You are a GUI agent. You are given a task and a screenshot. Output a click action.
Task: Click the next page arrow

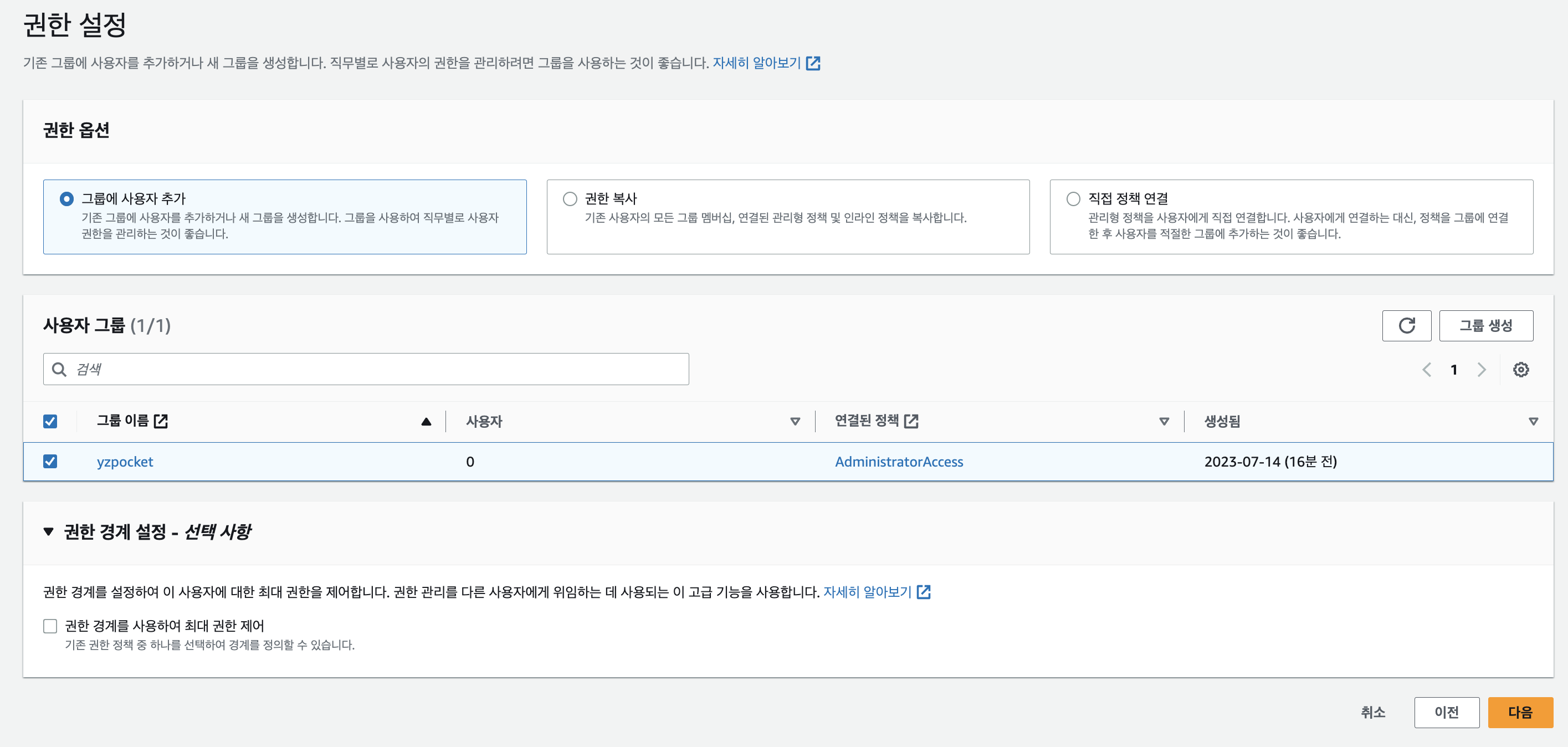[1482, 370]
